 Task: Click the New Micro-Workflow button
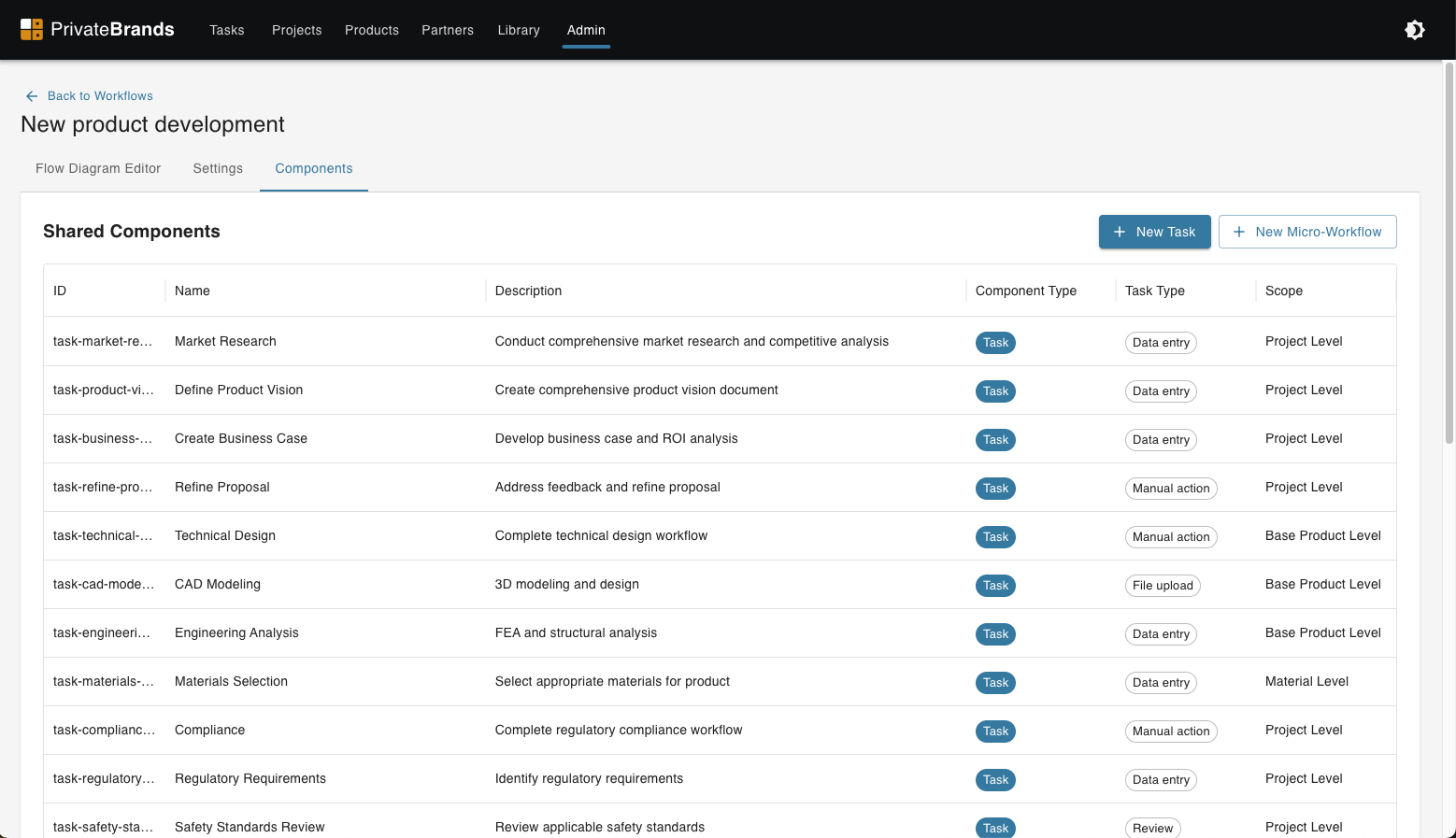pyautogui.click(x=1307, y=232)
